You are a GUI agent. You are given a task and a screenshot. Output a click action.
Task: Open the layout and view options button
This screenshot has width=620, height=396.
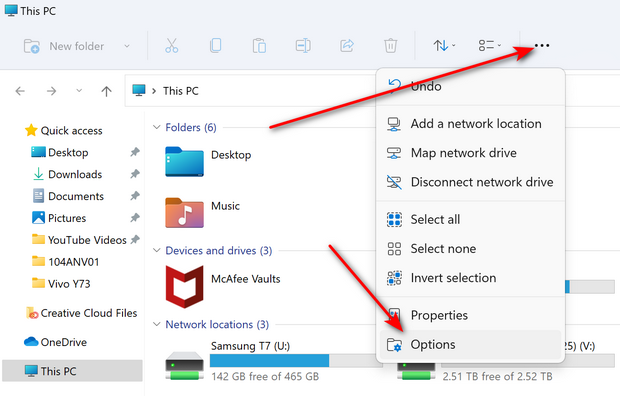pos(490,46)
